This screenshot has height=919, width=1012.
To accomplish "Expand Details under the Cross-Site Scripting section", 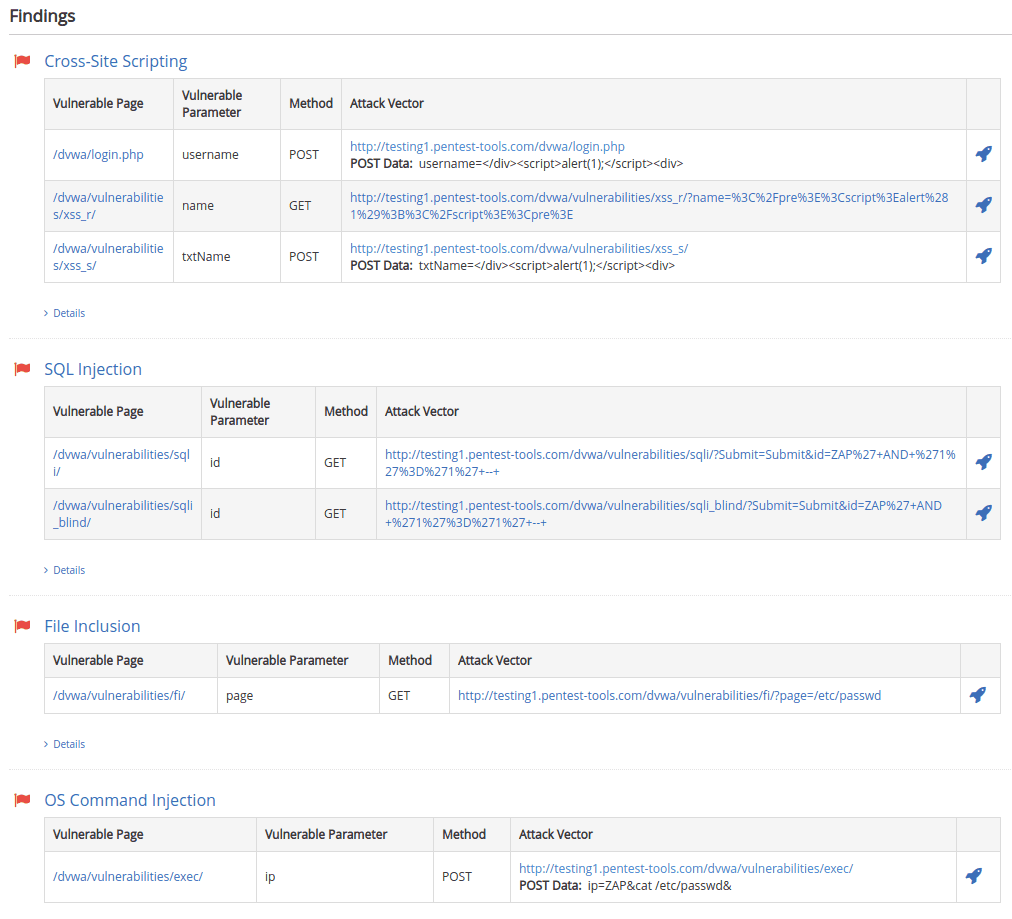I will (x=64, y=312).
